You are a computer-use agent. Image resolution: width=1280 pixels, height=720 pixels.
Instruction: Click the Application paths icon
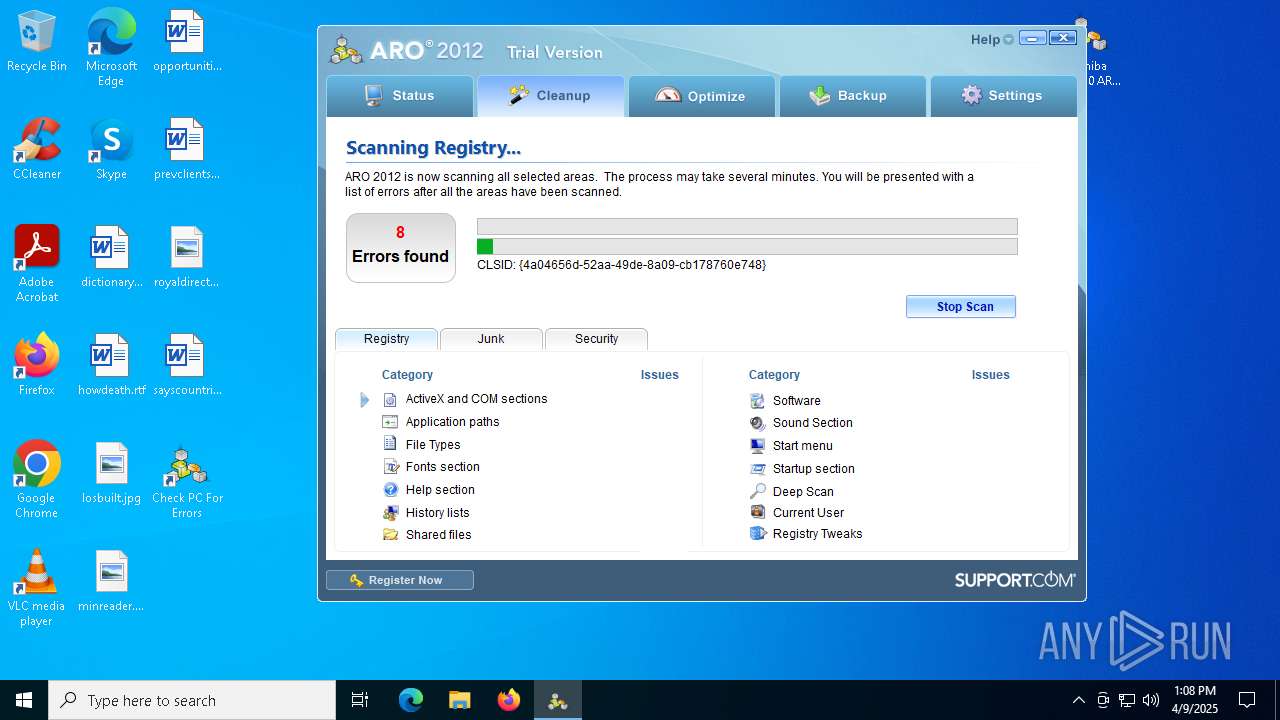tap(390, 422)
